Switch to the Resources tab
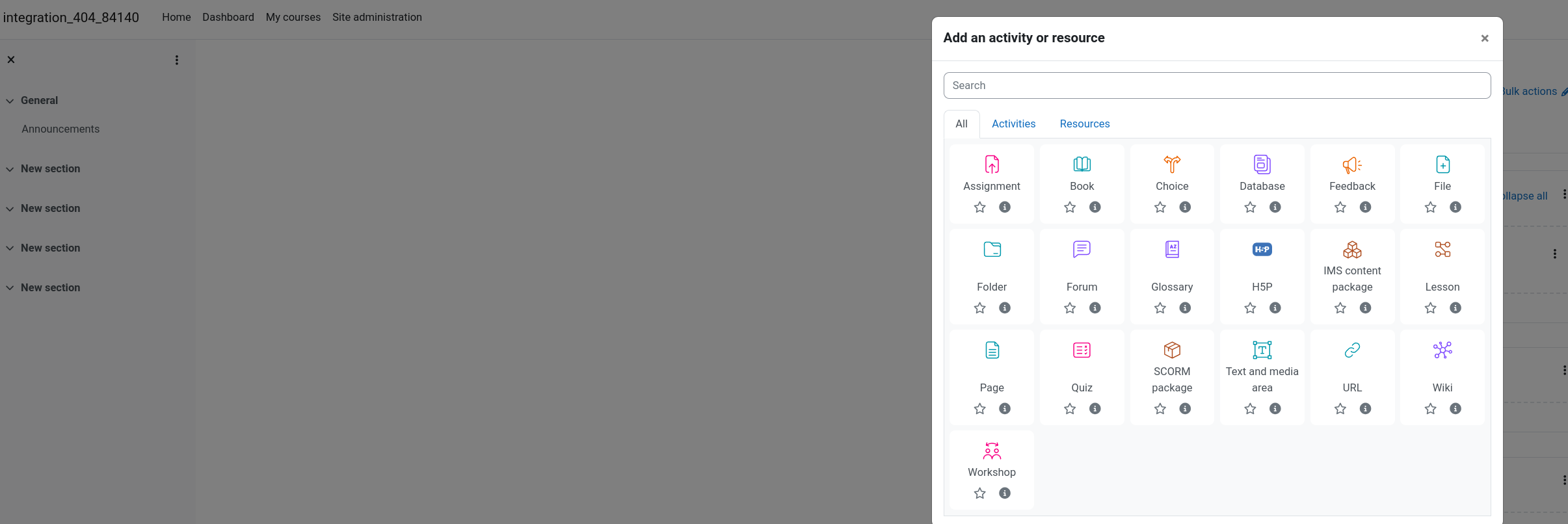This screenshot has height=524, width=1568. tap(1085, 124)
